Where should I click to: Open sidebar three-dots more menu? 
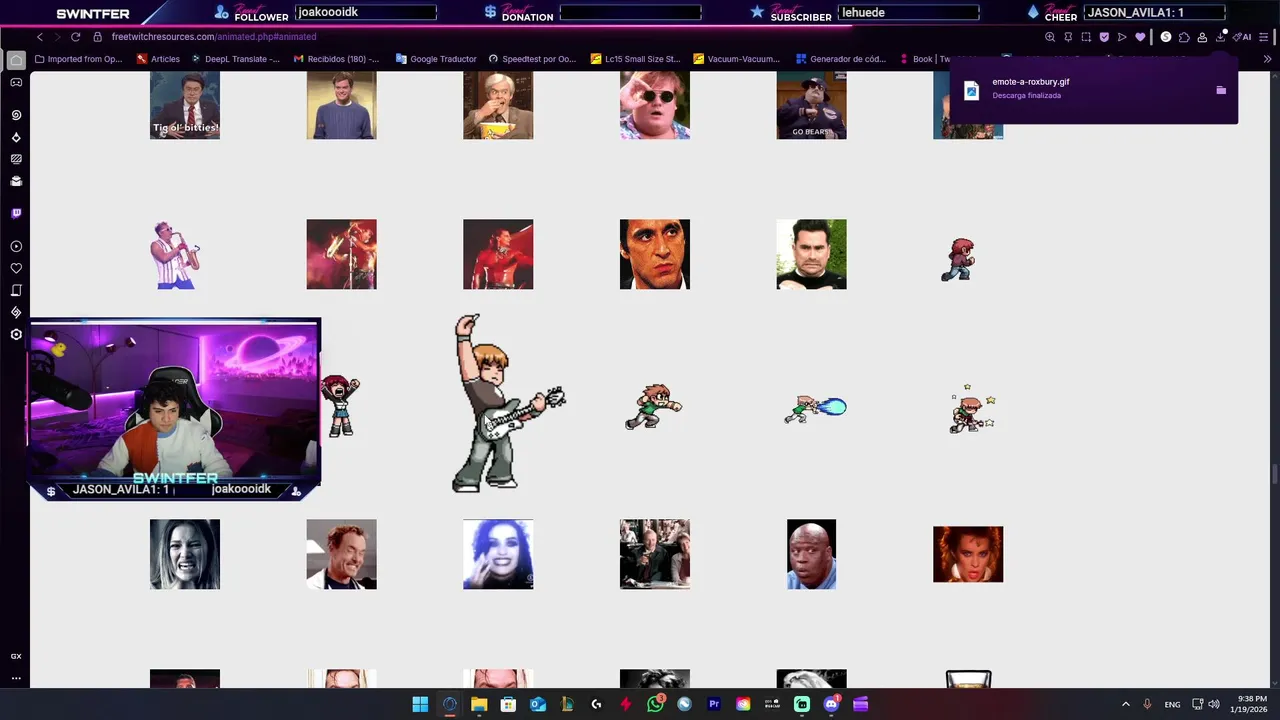[x=16, y=678]
